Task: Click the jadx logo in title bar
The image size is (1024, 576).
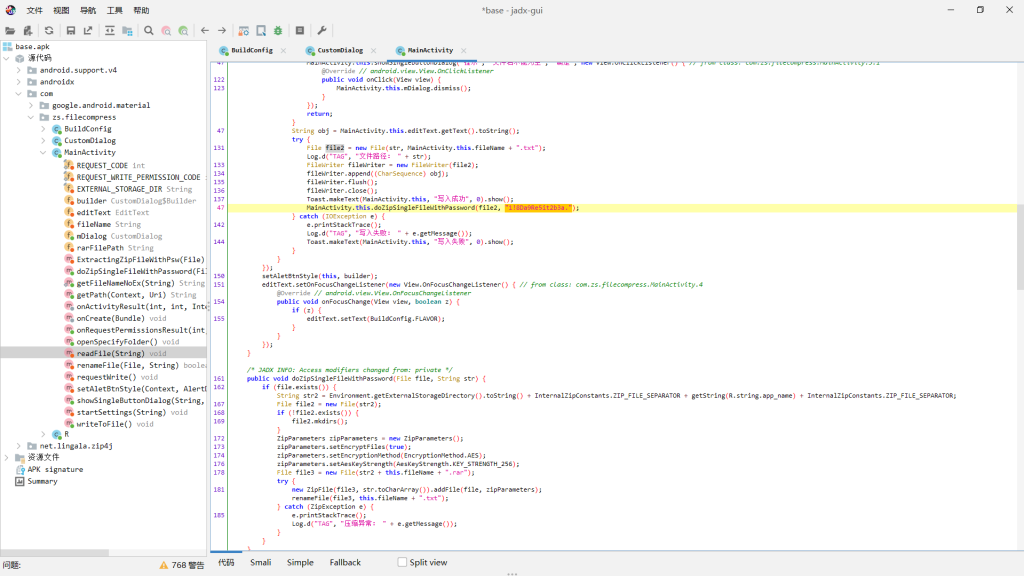Action: click(10, 10)
